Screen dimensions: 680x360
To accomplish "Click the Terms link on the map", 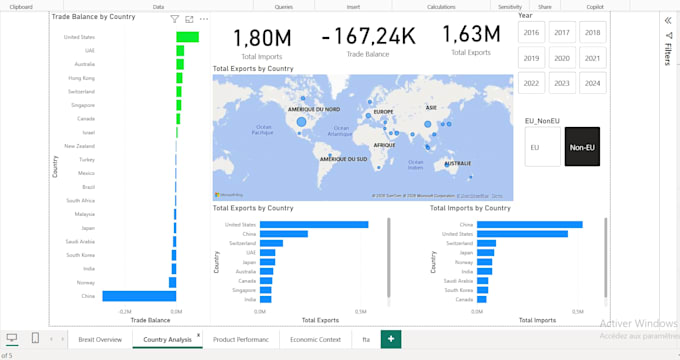I will point(497,196).
